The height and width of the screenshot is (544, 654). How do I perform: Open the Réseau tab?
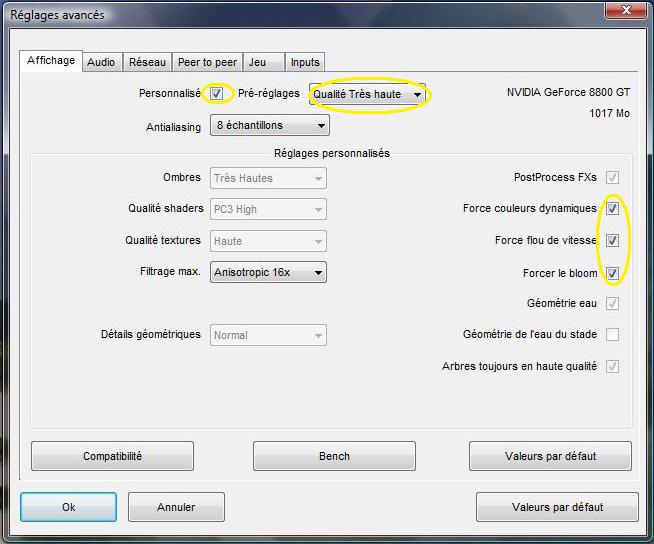coord(147,62)
